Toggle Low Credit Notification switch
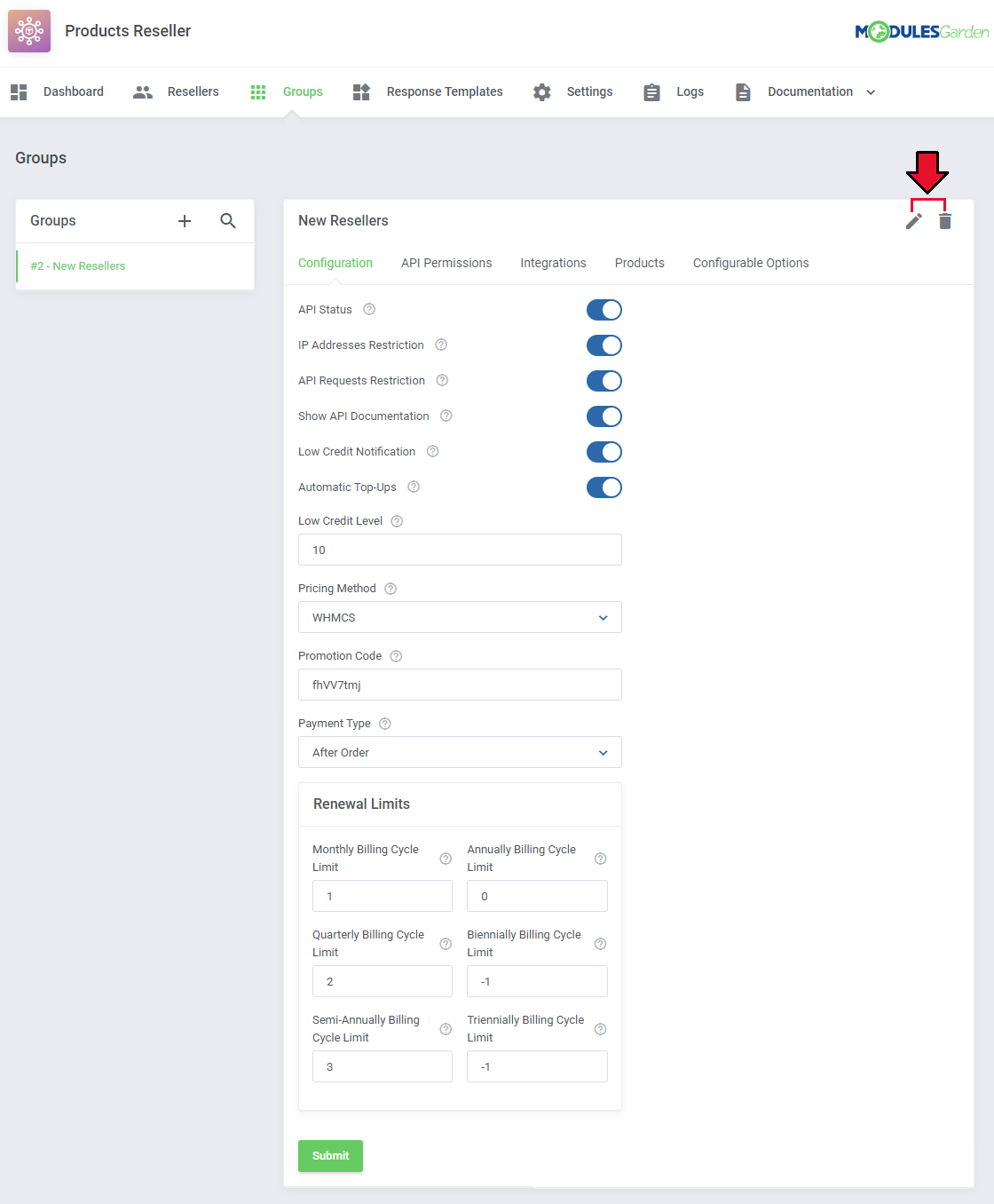Screen dimensions: 994x1204 tap(604, 452)
